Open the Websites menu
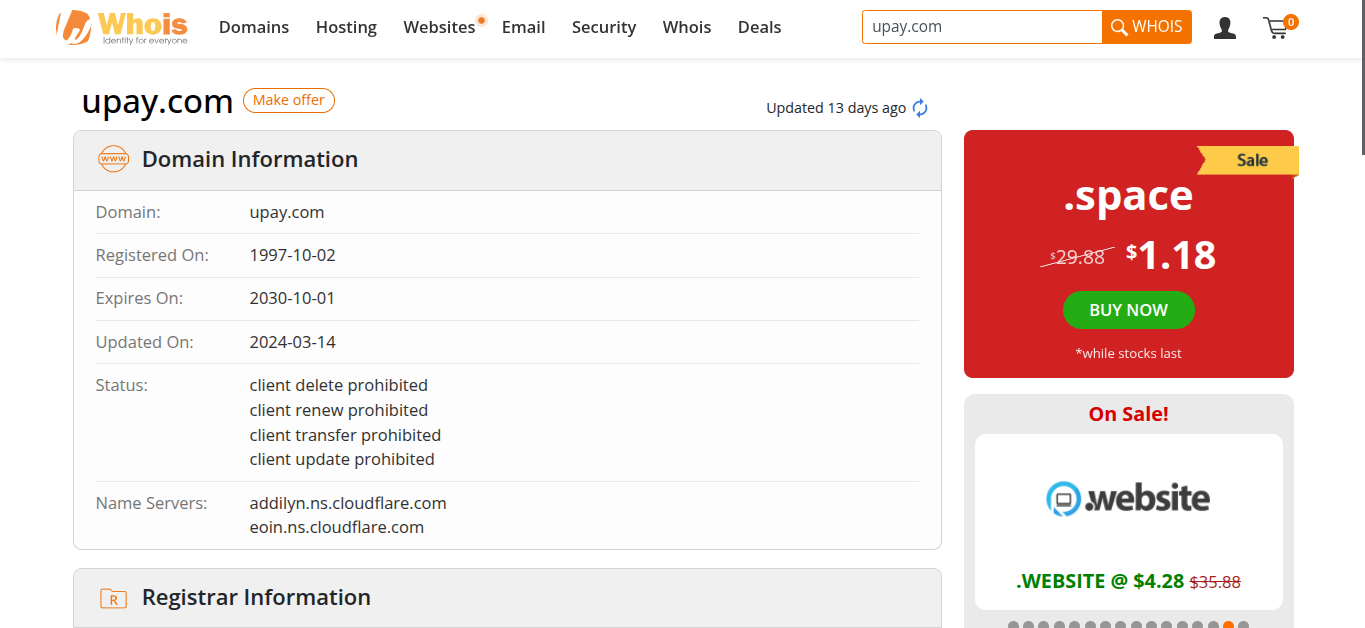Image resolution: width=1365 pixels, height=628 pixels. [x=440, y=27]
